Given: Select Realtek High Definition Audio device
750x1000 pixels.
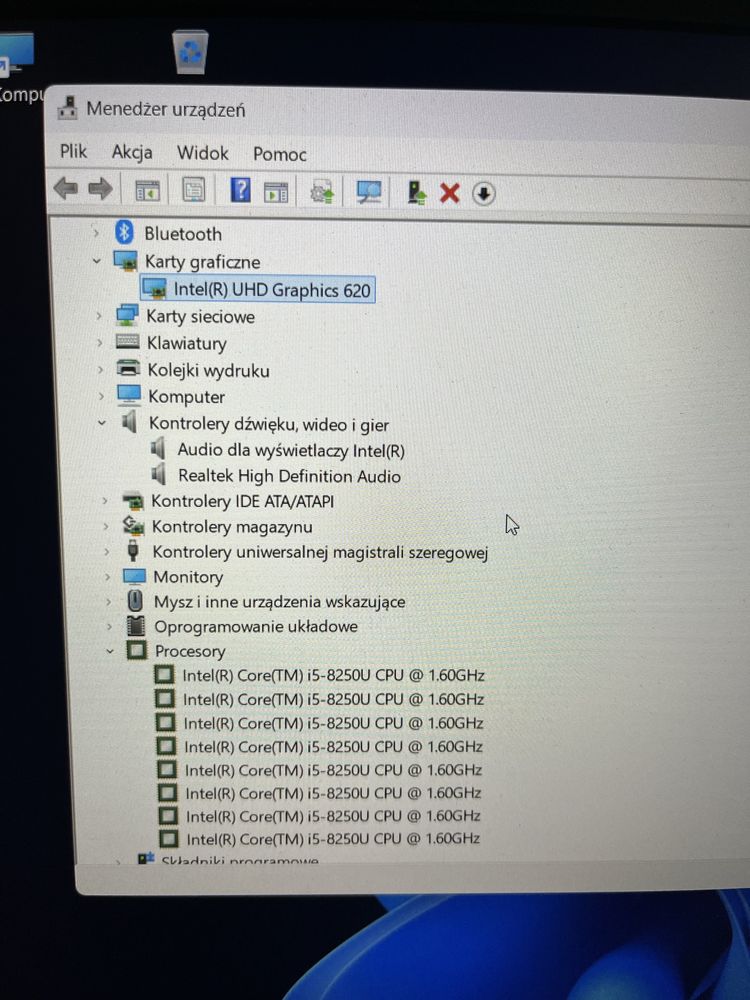Looking at the screenshot, I should click(290, 476).
